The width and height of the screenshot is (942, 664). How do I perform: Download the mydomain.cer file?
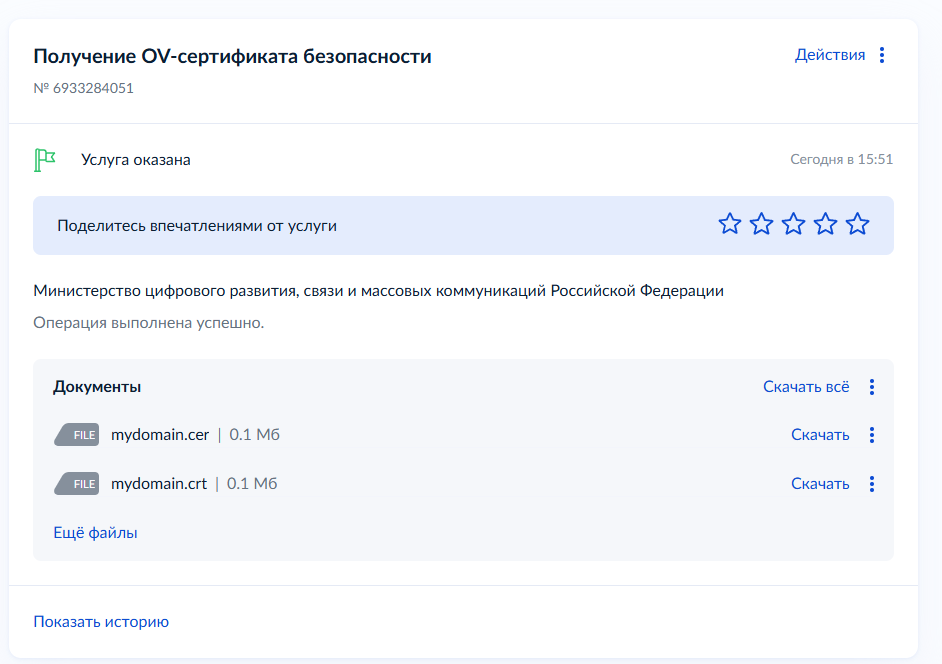click(x=820, y=435)
